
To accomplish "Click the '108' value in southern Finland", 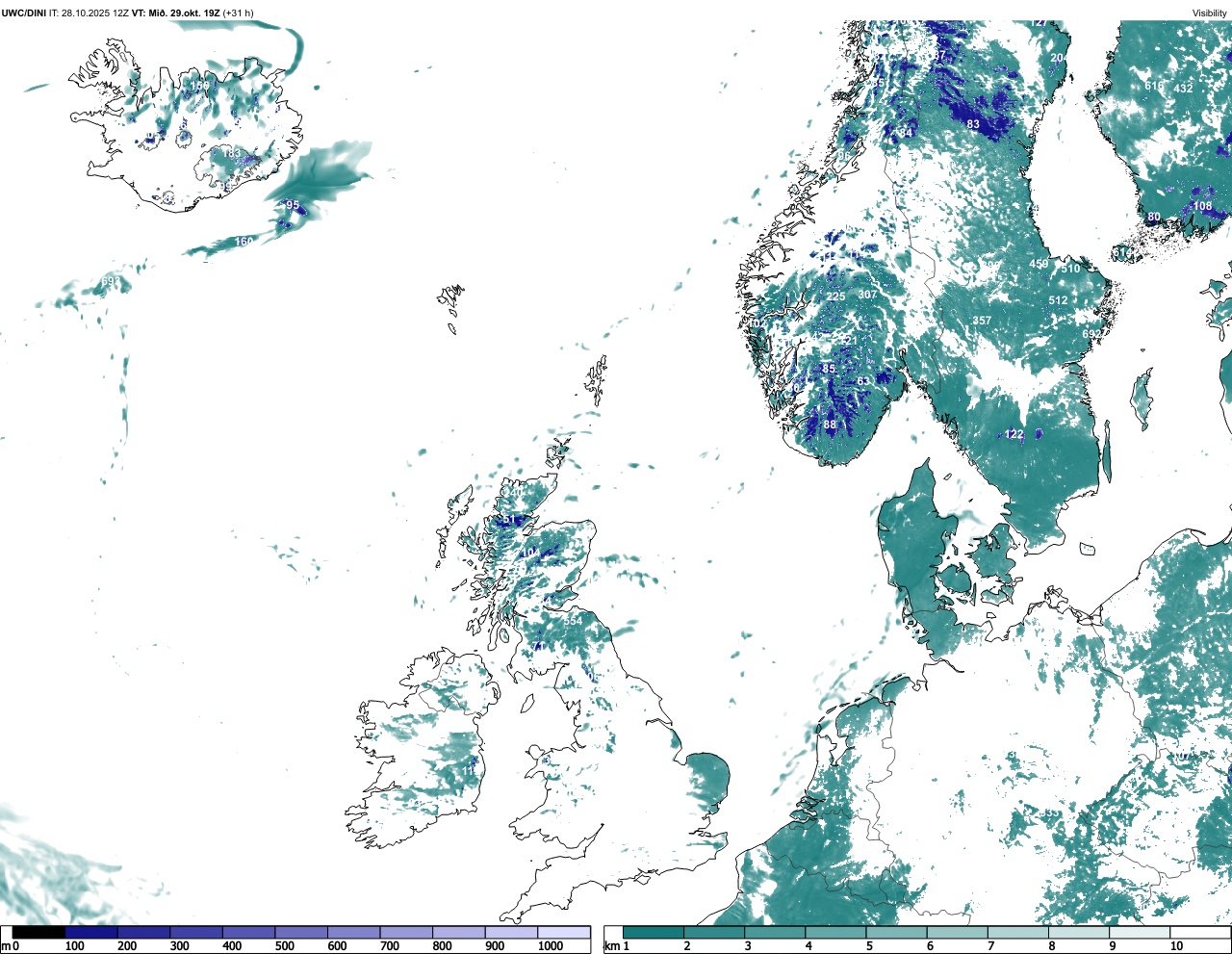I will (1203, 206).
